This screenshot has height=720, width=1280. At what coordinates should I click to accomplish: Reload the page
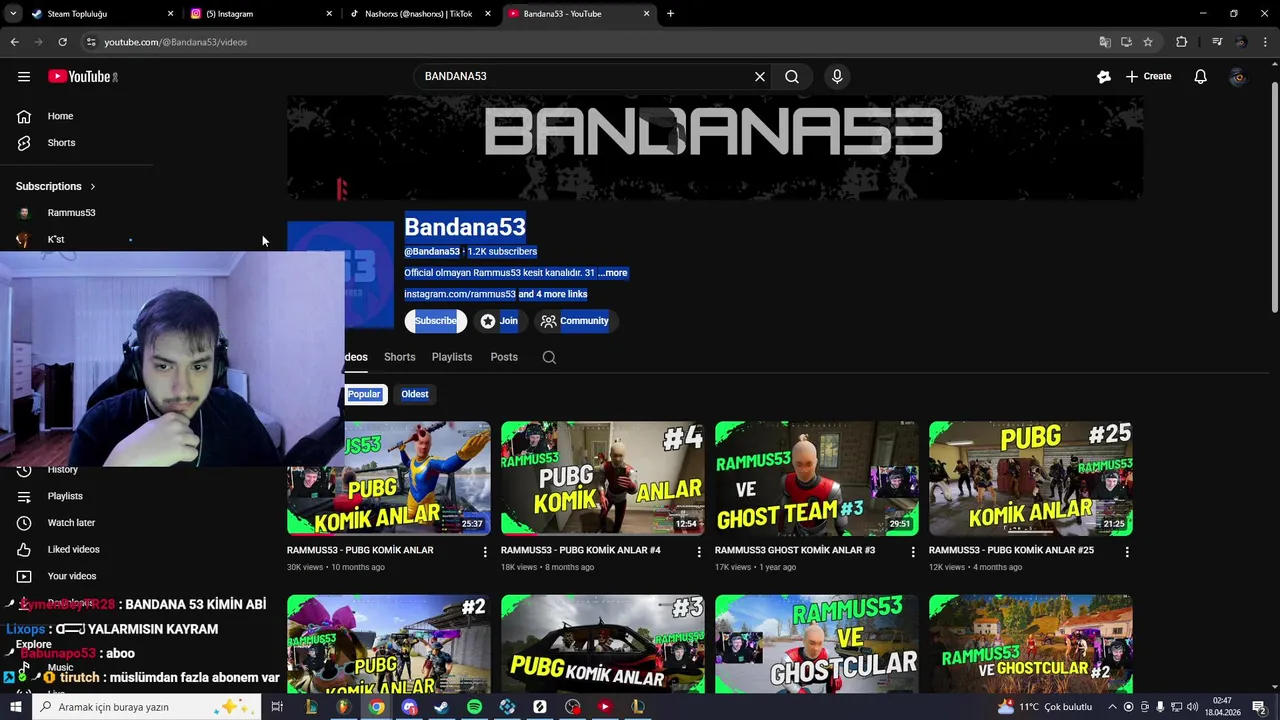[x=62, y=42]
